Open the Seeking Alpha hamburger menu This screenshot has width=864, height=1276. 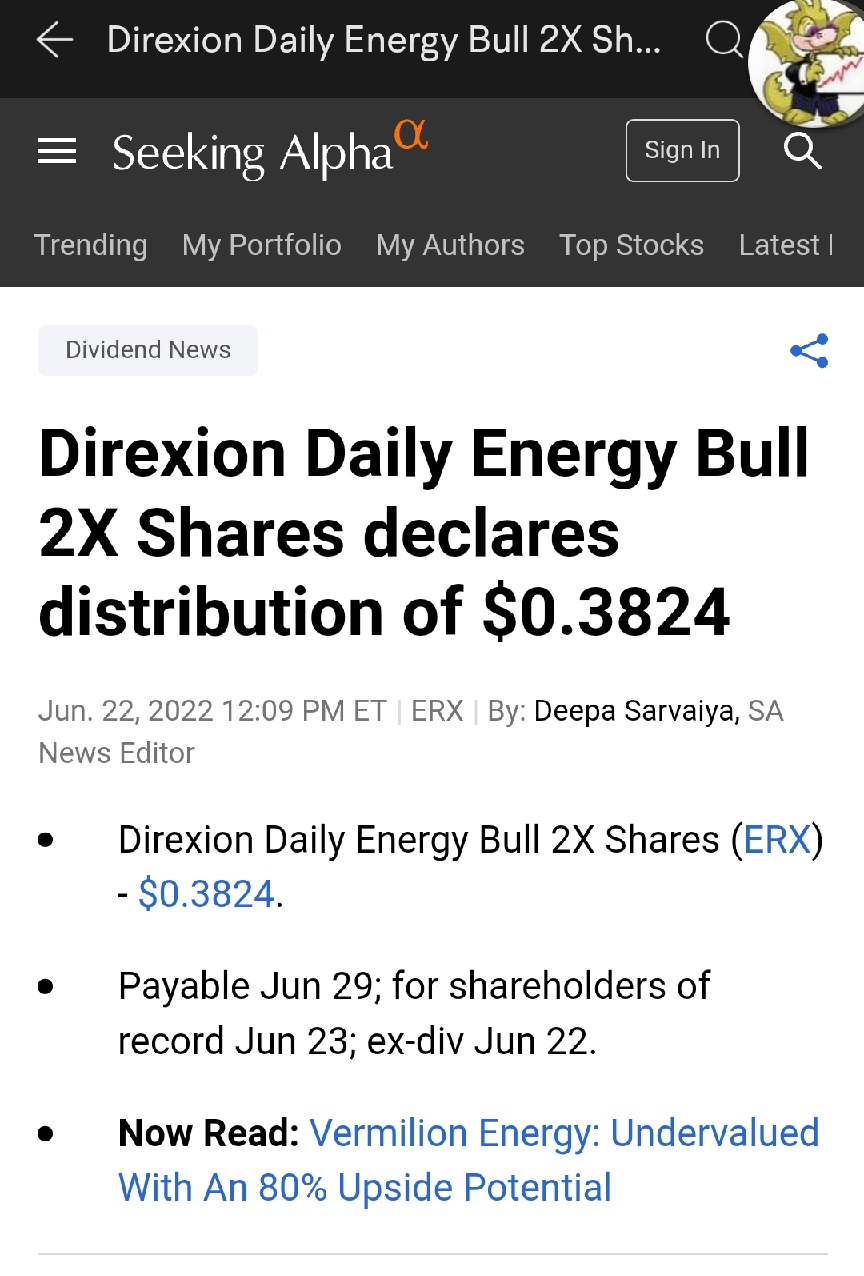click(57, 151)
